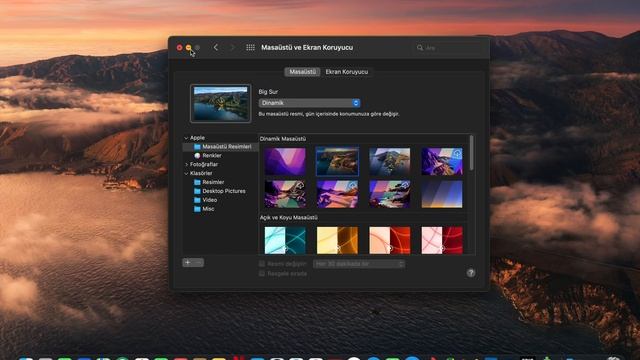Choose the yellow-orange light and dark wallpaper

pos(337,240)
